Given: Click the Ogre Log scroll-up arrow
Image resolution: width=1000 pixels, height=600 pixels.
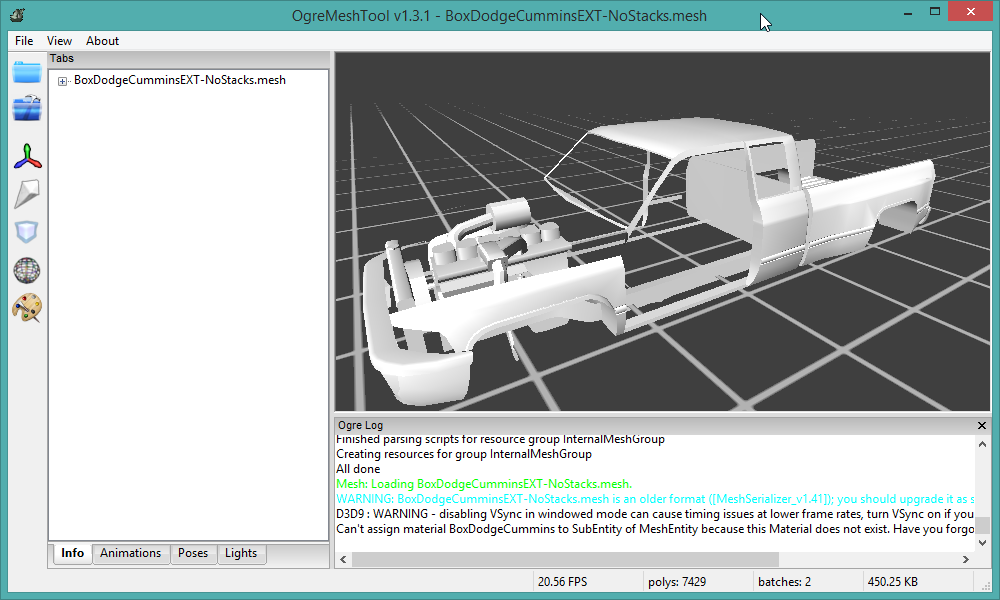Looking at the screenshot, I should [983, 442].
